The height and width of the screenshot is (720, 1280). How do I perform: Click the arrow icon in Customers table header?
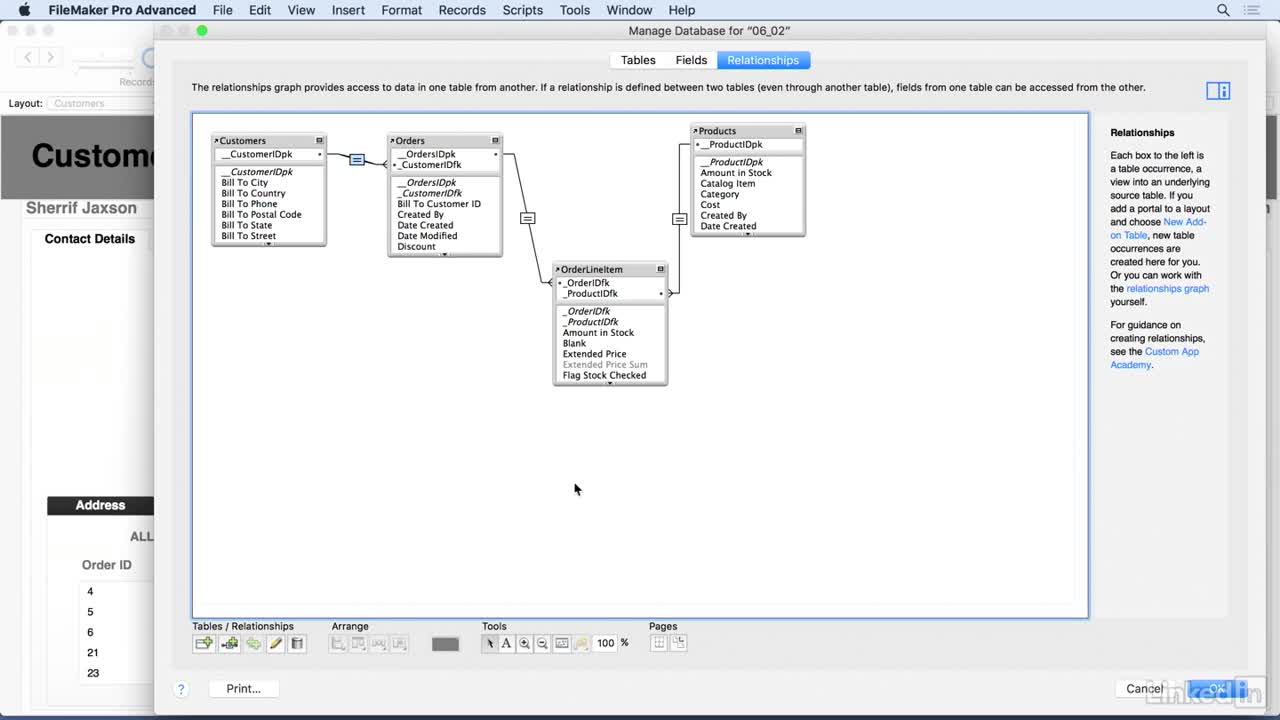coord(216,141)
